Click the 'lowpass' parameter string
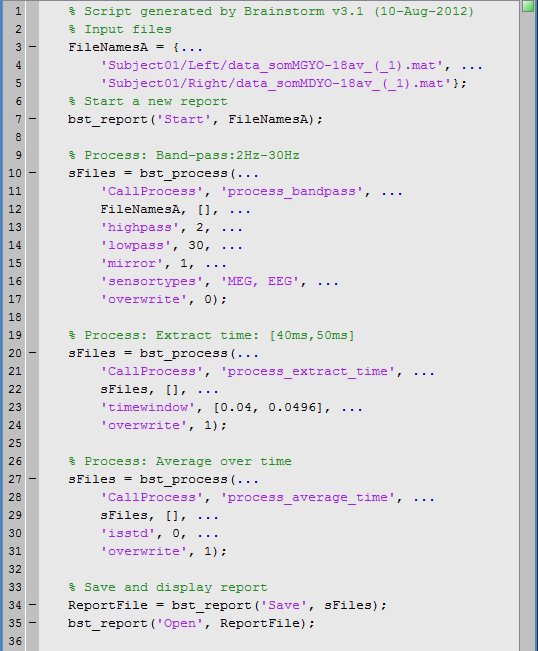The height and width of the screenshot is (651, 538). (136, 245)
